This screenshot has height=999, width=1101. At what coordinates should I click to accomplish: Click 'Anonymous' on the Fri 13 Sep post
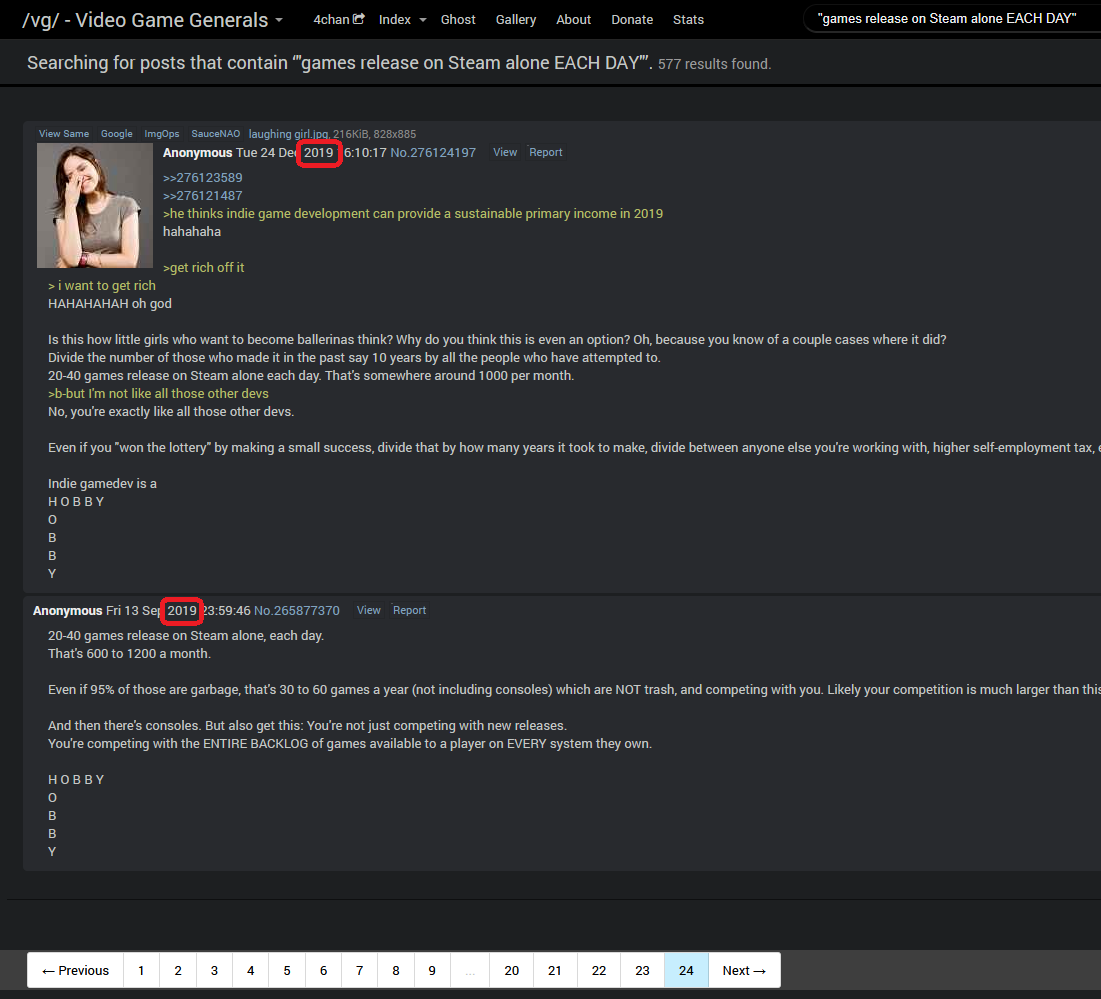pyautogui.click(x=67, y=611)
